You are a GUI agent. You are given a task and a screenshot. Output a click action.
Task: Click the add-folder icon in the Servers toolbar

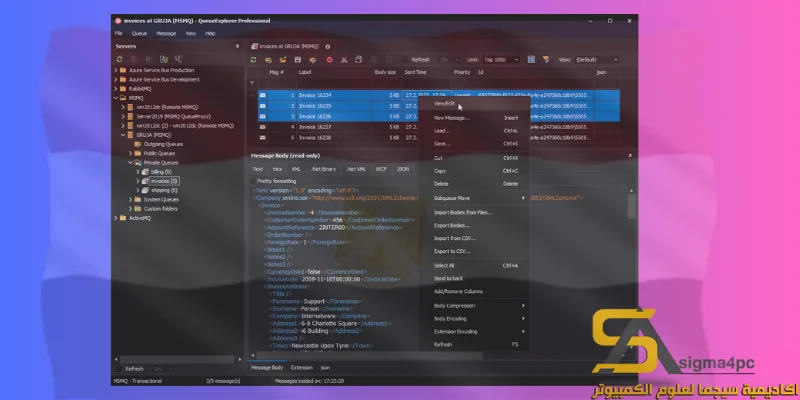click(x=164, y=60)
